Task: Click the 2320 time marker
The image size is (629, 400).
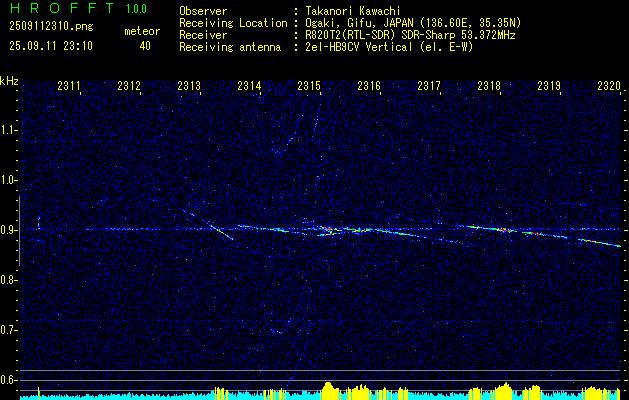Action: [x=609, y=85]
